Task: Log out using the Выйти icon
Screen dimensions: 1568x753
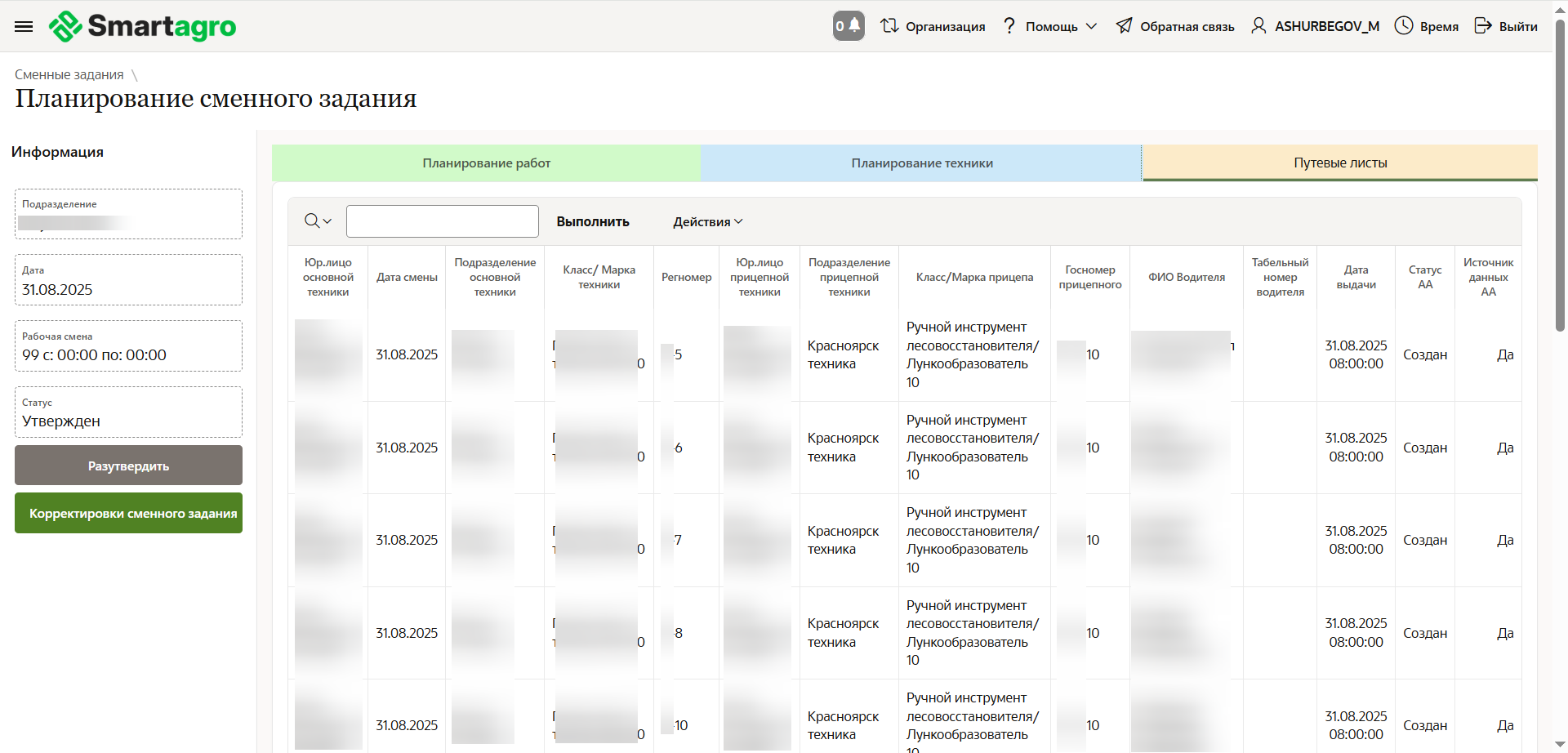Action: (1482, 26)
